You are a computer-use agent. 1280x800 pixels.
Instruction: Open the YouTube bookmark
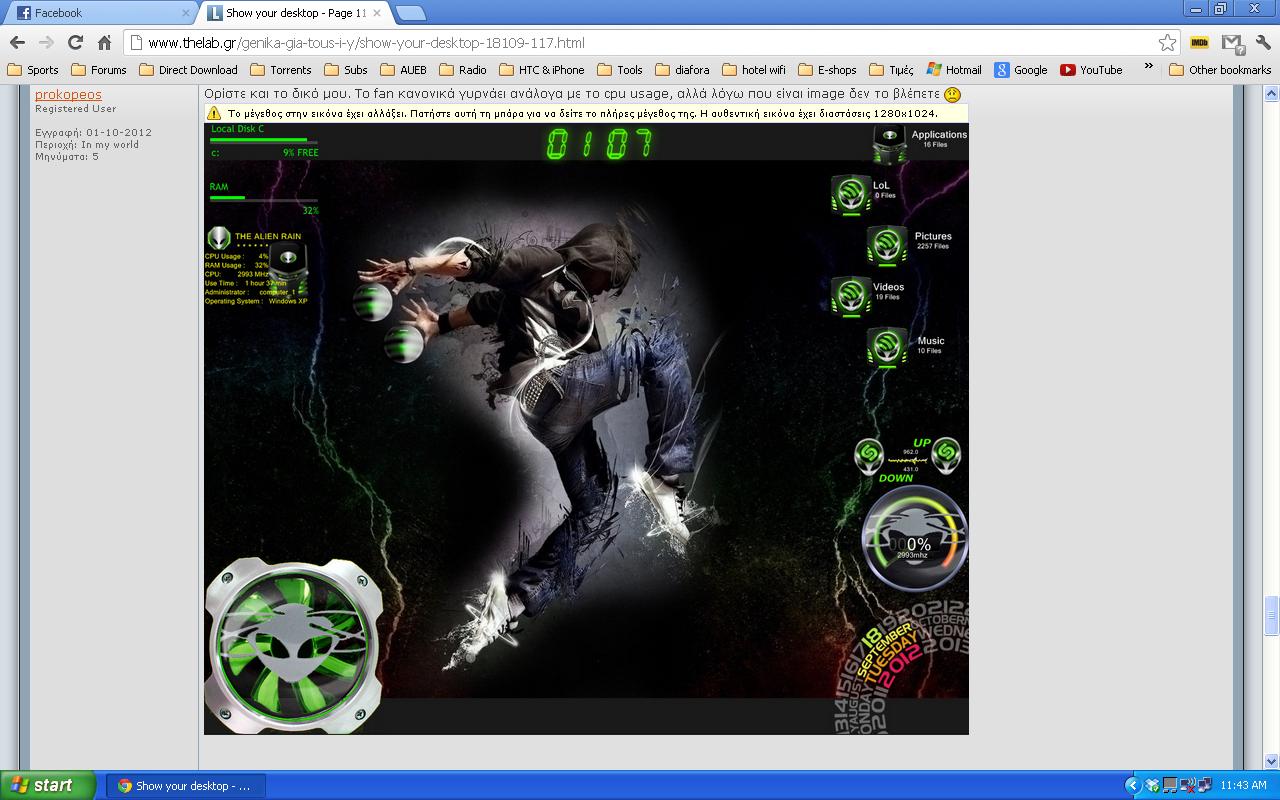(1091, 70)
